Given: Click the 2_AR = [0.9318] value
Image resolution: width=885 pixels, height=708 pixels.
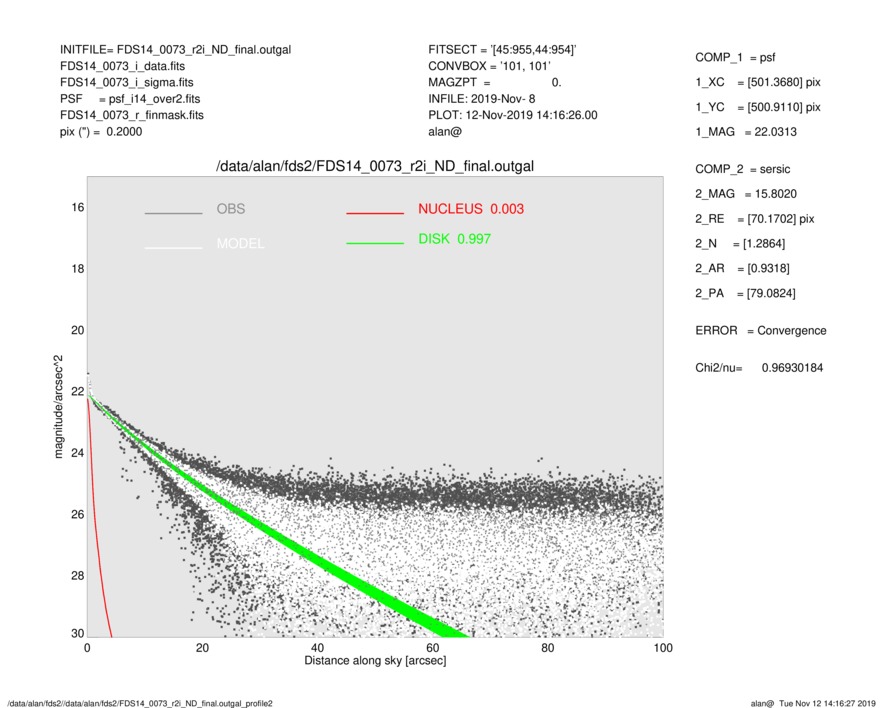Looking at the screenshot, I should pyautogui.click(x=742, y=269).
